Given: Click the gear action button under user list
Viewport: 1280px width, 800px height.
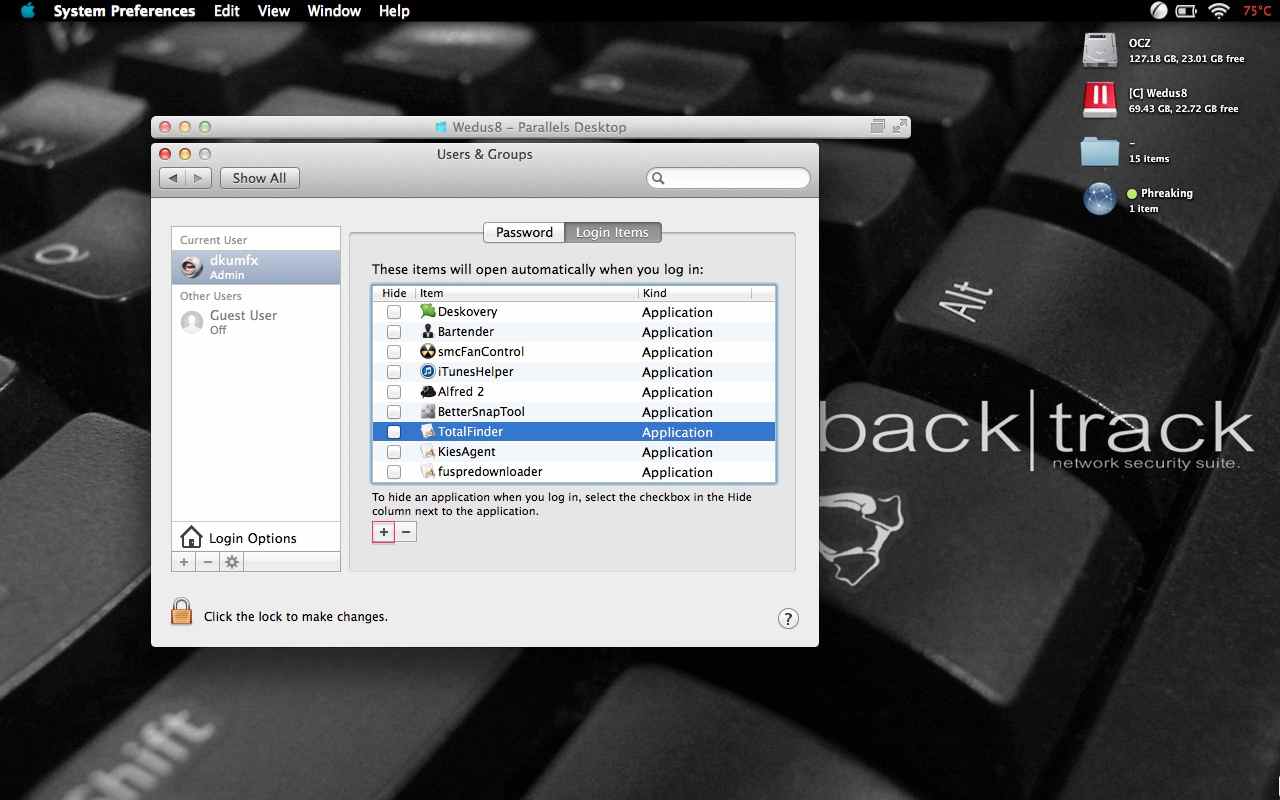Looking at the screenshot, I should [232, 562].
